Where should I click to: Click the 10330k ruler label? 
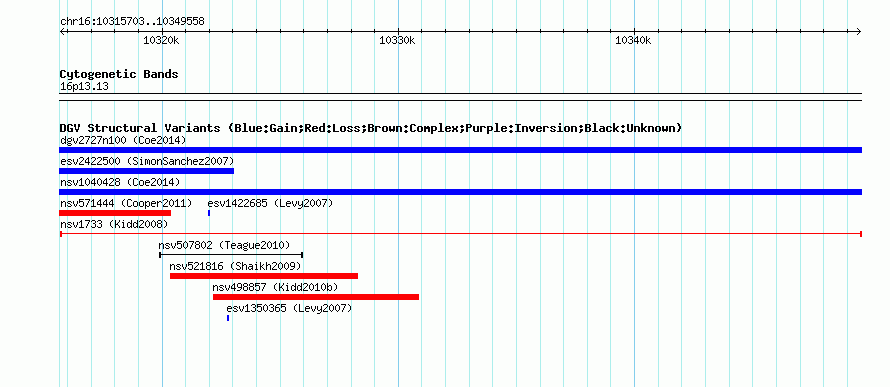pyautogui.click(x=397, y=41)
